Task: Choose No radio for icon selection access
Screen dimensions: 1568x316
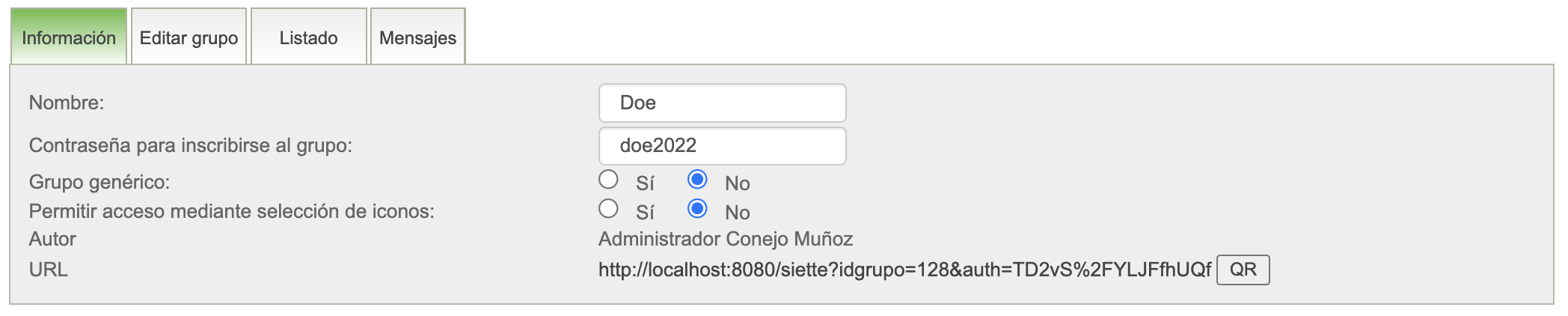Action: click(x=697, y=209)
